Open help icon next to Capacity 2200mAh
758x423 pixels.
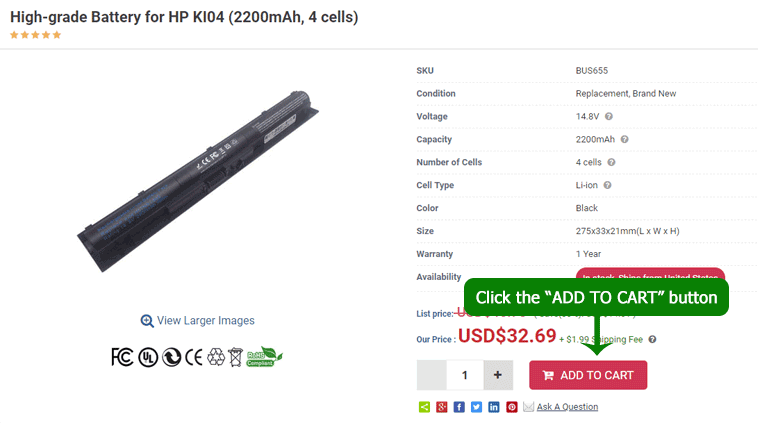625,139
